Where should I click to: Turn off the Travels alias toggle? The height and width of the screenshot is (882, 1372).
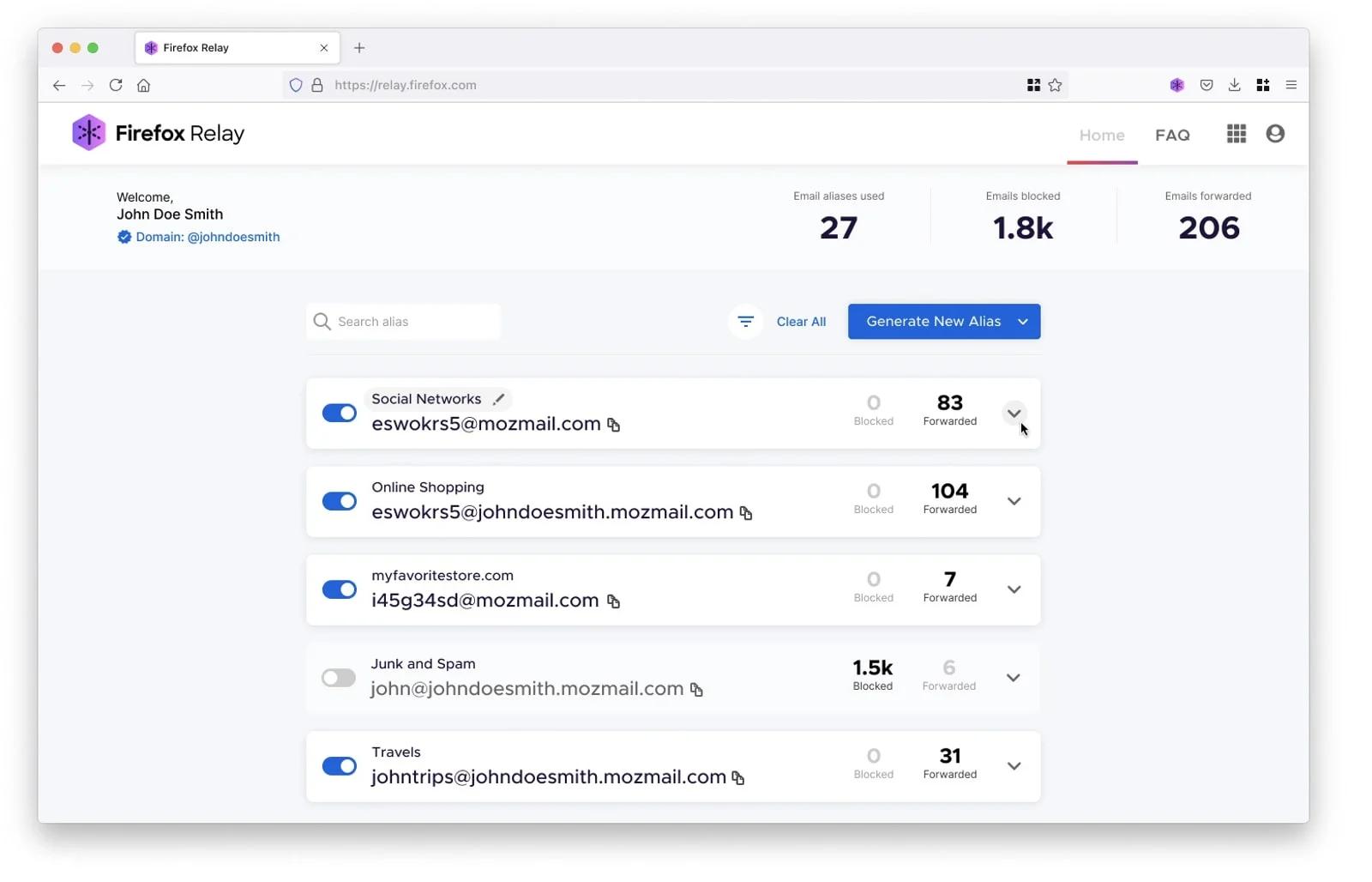pyautogui.click(x=339, y=765)
